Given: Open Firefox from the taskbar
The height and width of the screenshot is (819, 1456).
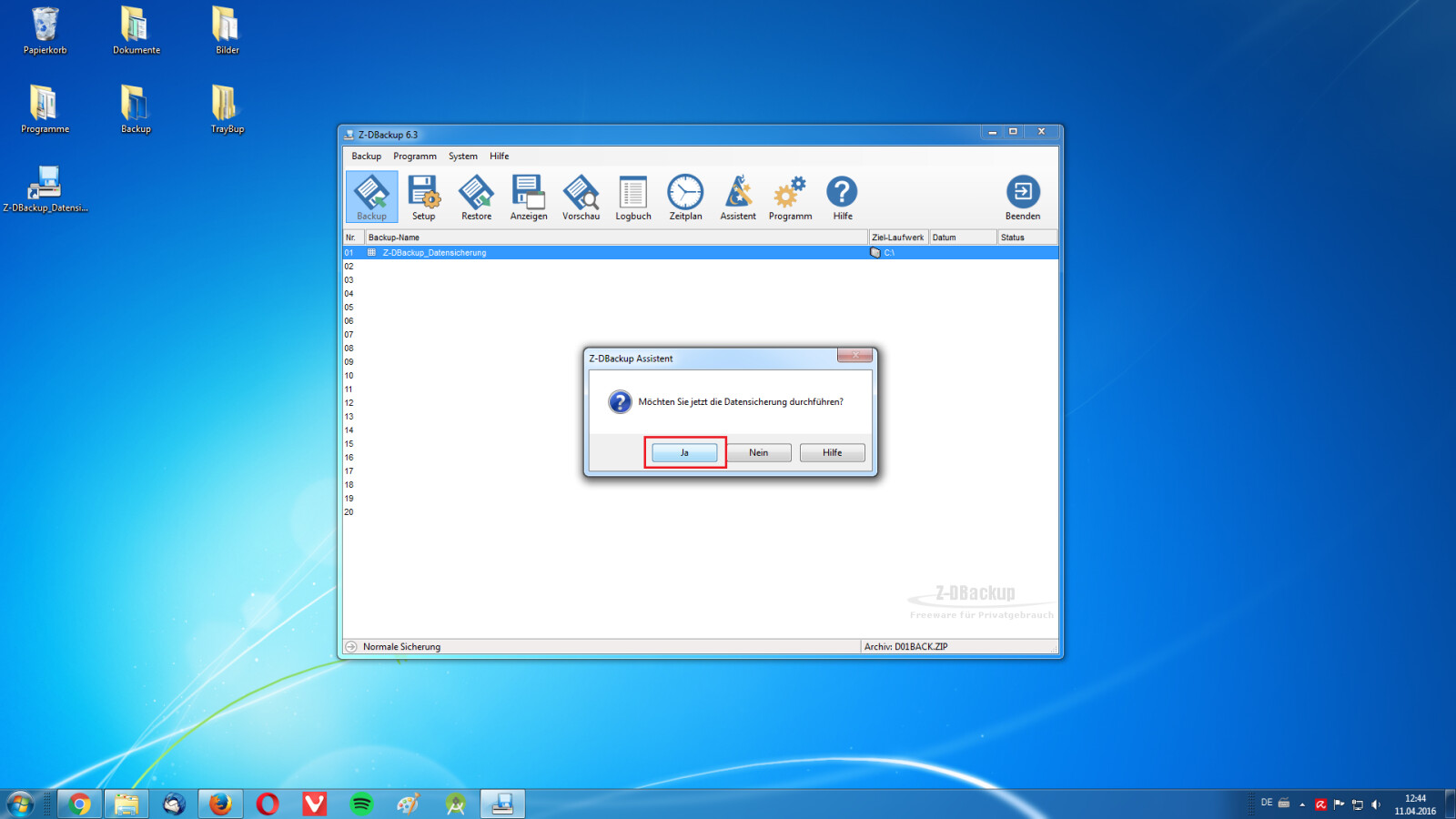Looking at the screenshot, I should click(x=220, y=804).
